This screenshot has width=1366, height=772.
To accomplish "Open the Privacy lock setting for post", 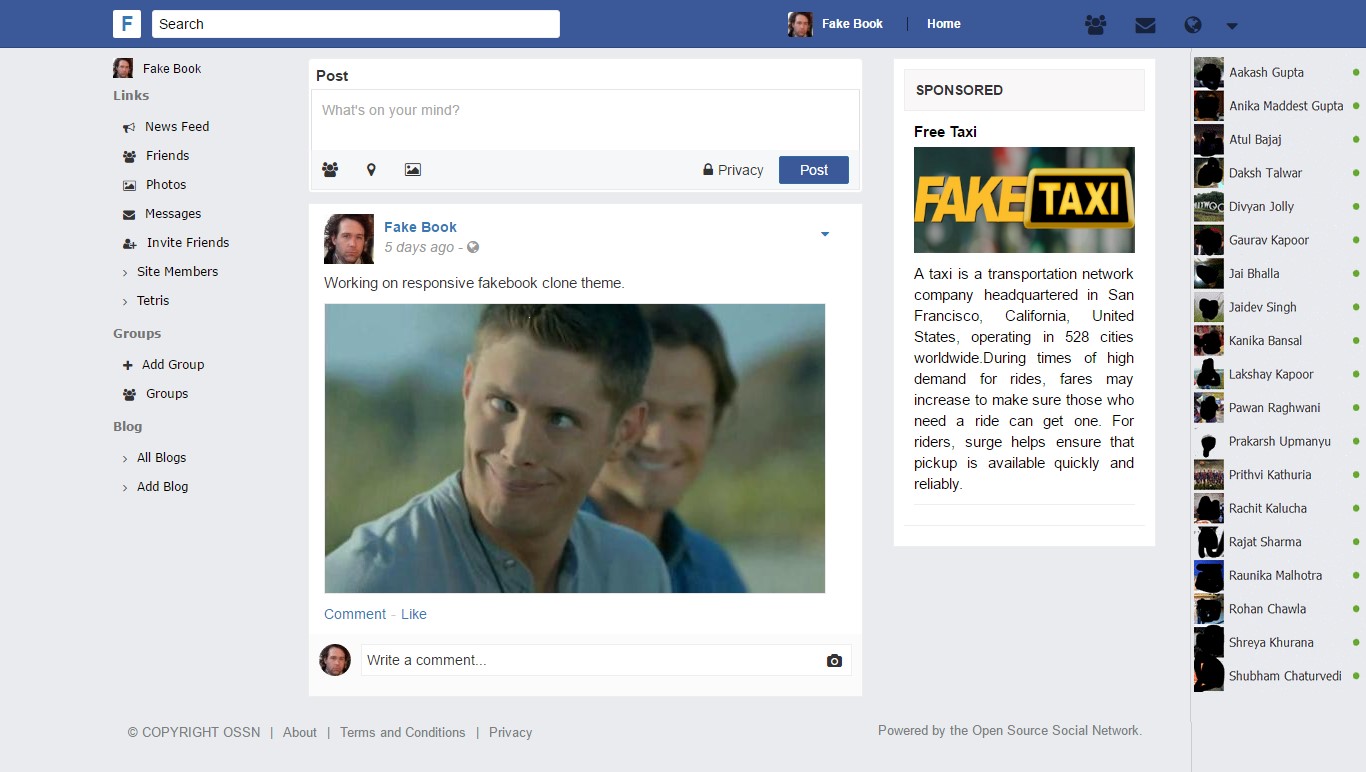I will [x=733, y=170].
